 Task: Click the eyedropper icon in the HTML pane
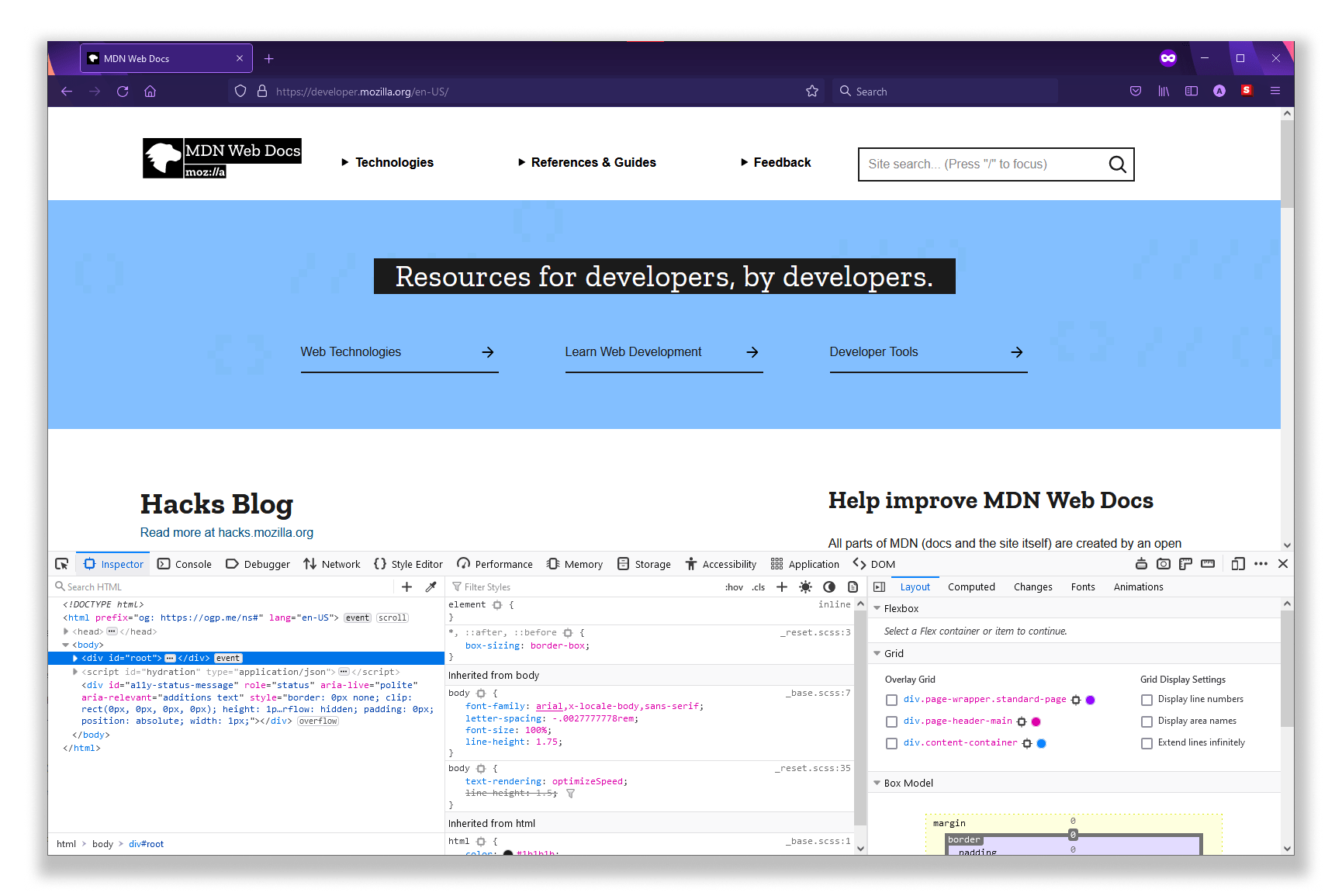coord(431,587)
